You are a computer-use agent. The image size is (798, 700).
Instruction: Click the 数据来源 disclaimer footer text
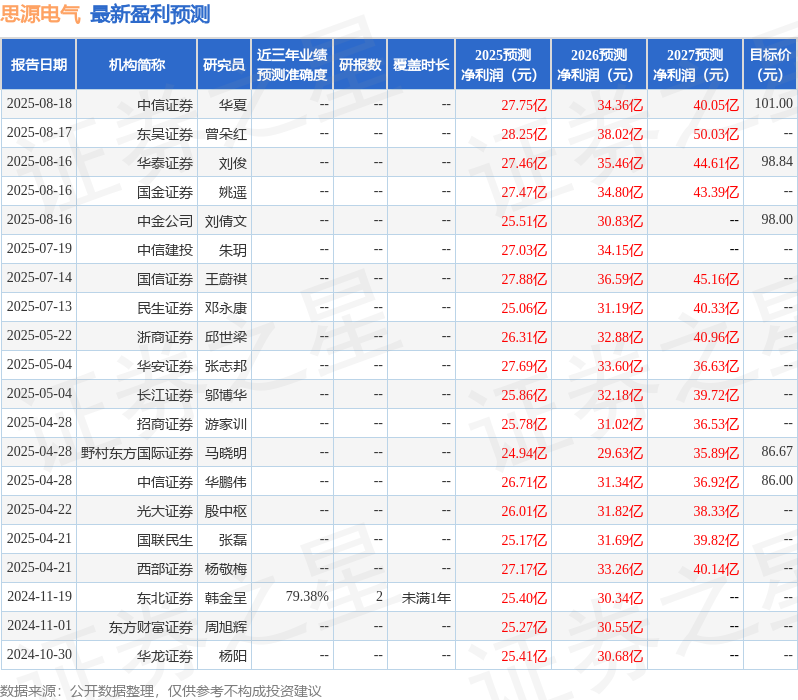point(161,691)
